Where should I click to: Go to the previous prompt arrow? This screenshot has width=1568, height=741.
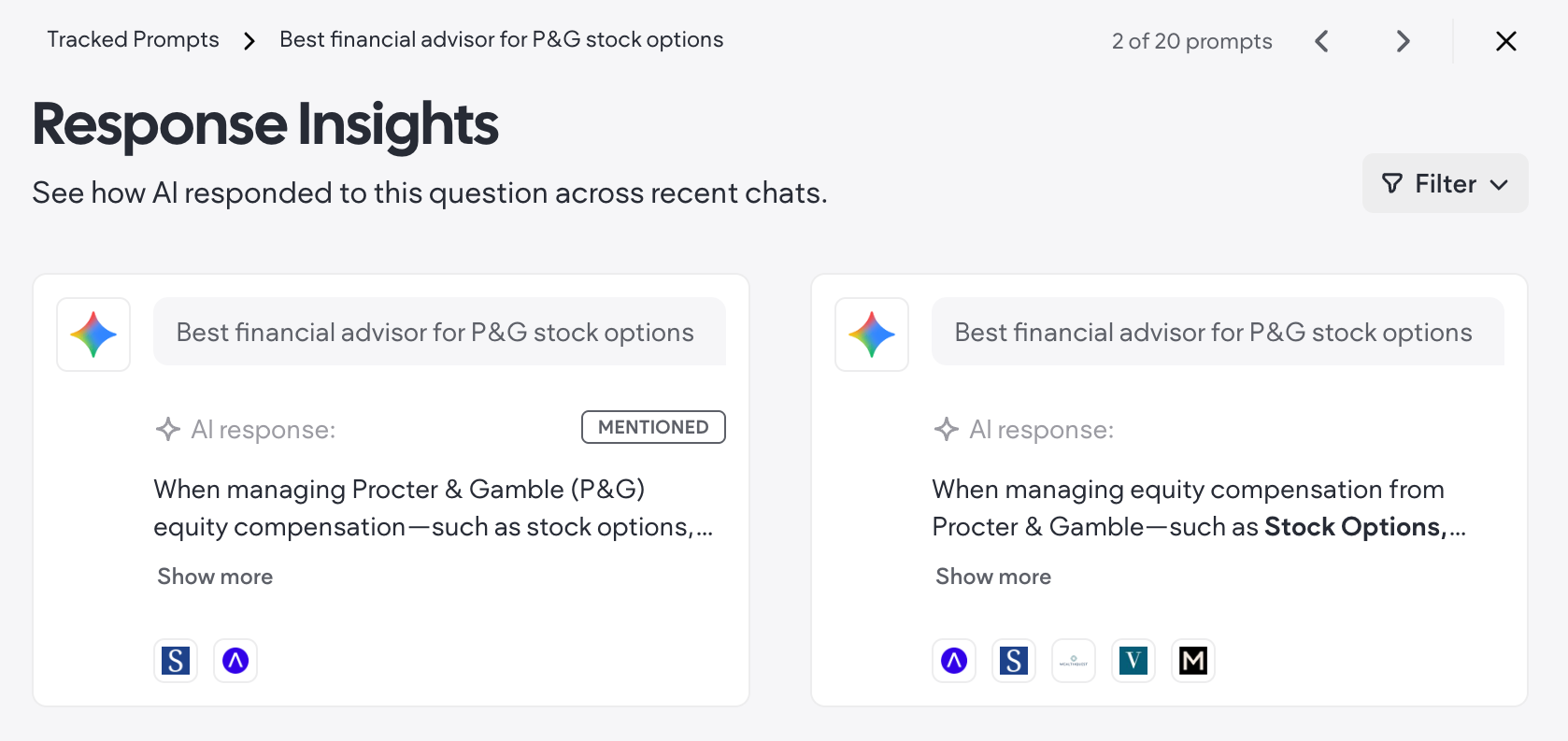pyautogui.click(x=1321, y=41)
